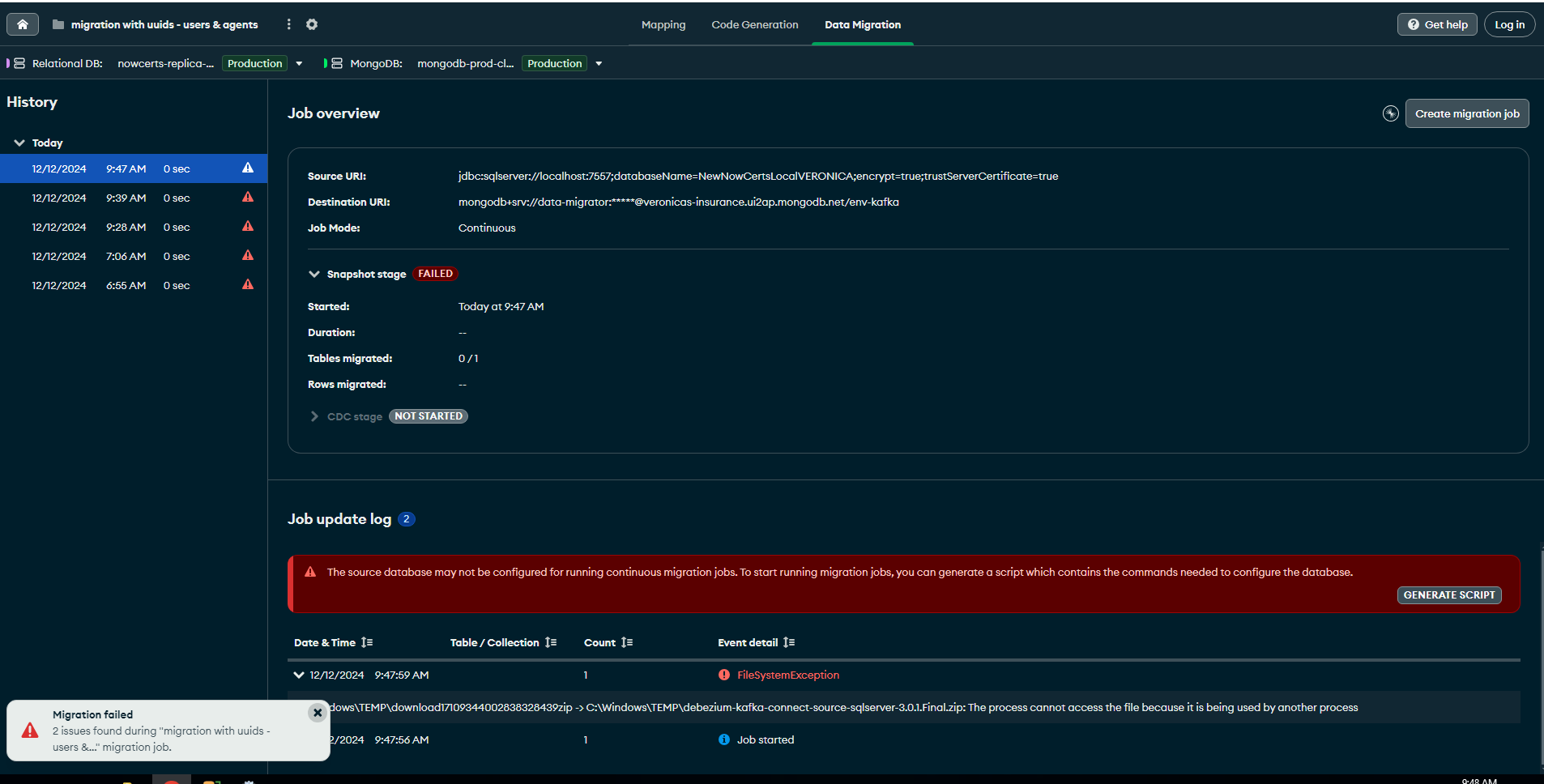
Task: Collapse the Today history group
Action: pos(19,143)
